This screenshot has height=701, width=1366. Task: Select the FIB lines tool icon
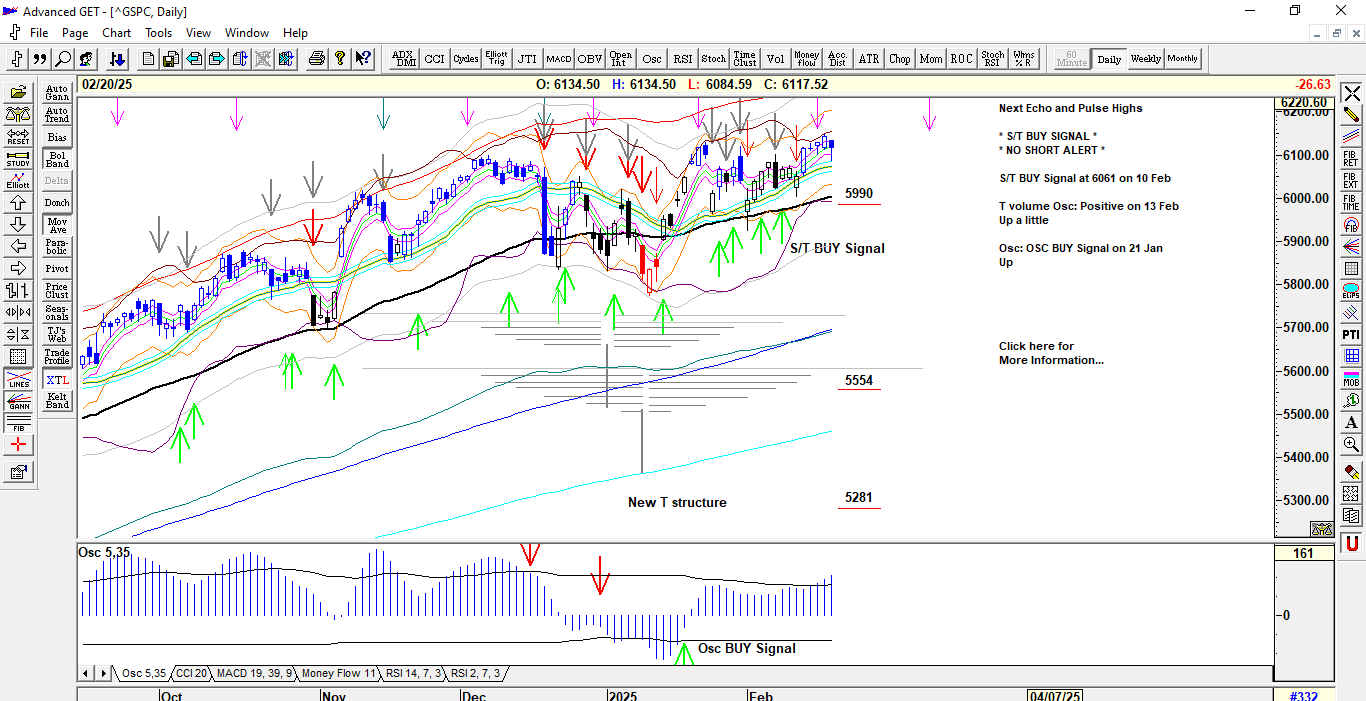[x=18, y=423]
